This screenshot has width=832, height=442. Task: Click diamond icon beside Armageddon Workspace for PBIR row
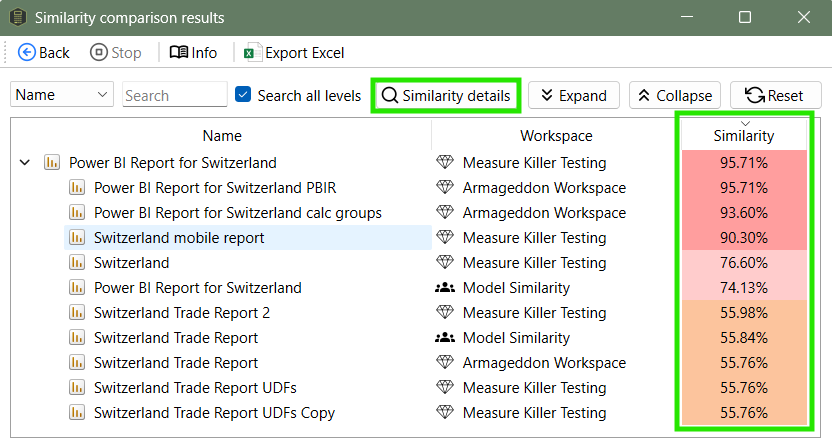(445, 187)
